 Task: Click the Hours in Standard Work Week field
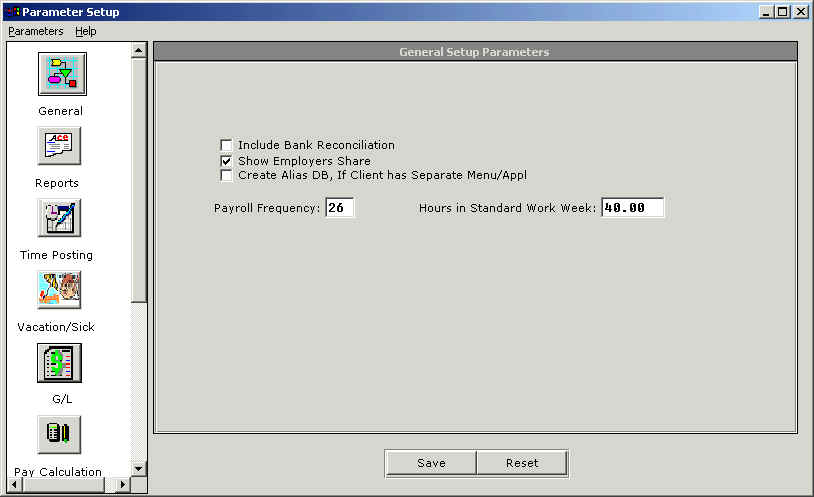(x=632, y=208)
